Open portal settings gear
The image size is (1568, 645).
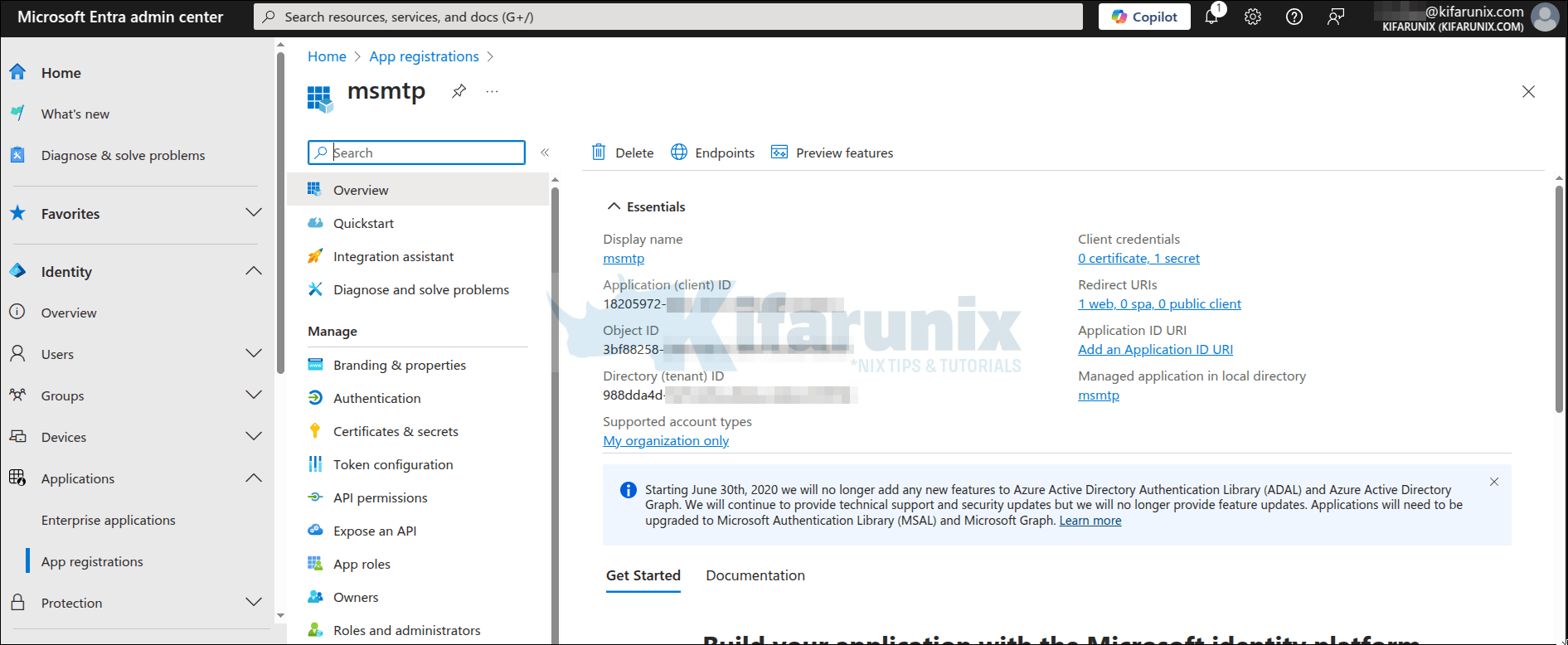coord(1253,17)
